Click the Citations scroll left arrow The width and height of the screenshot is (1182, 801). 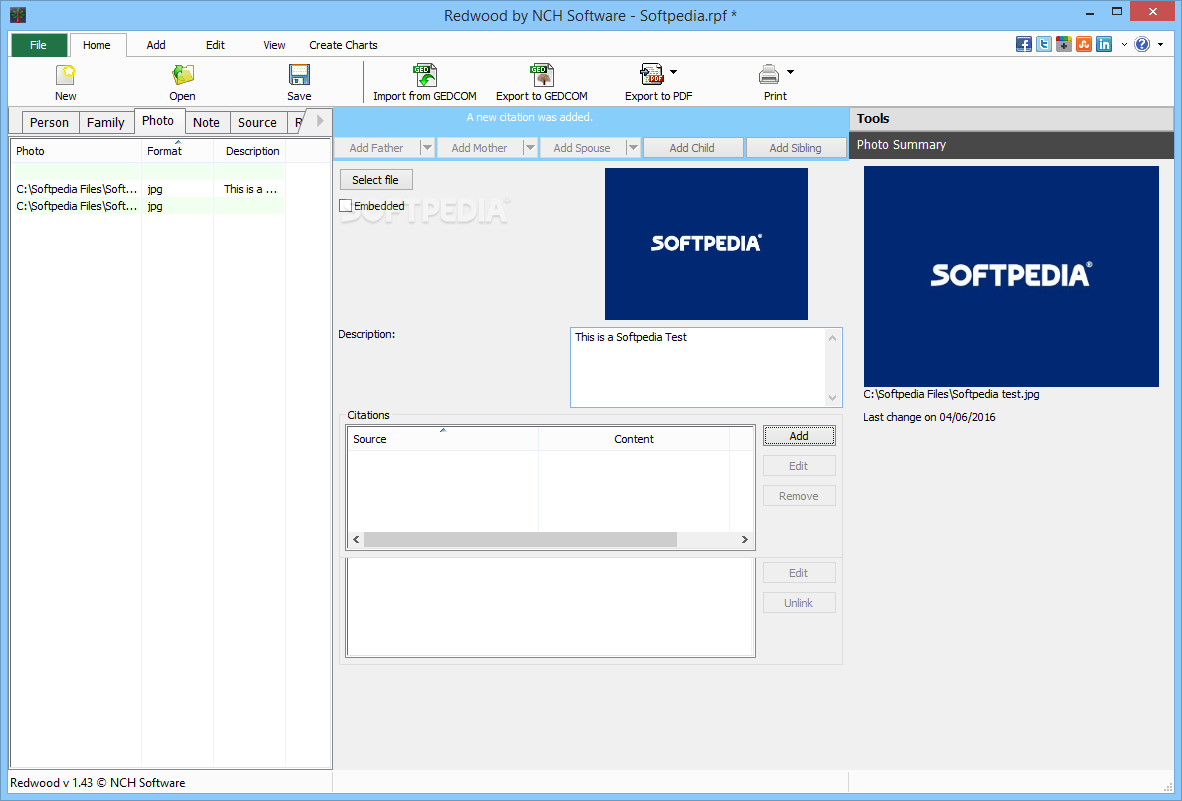coord(357,540)
